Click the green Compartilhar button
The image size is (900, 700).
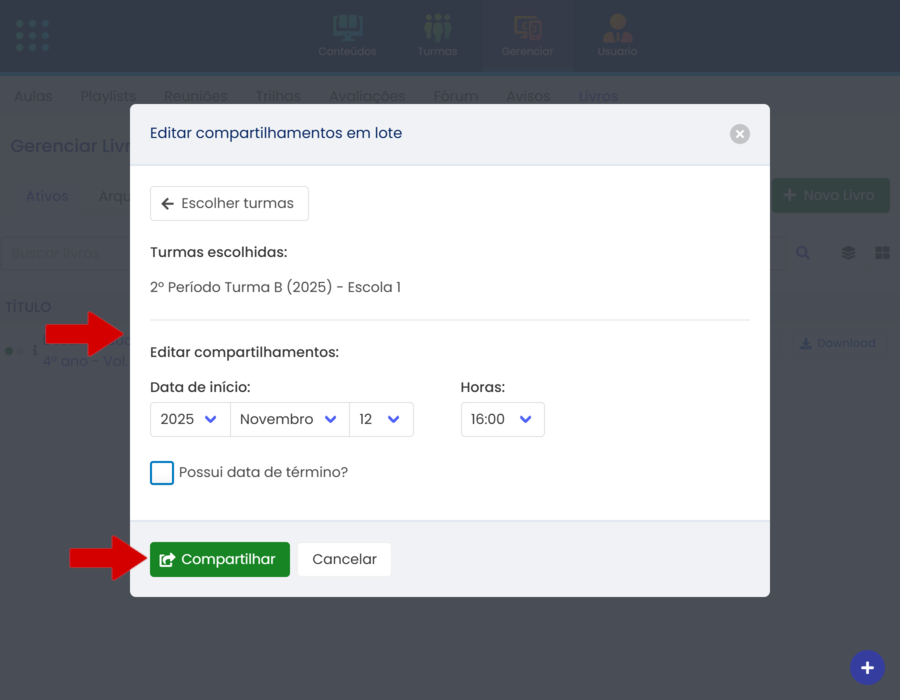(x=219, y=560)
